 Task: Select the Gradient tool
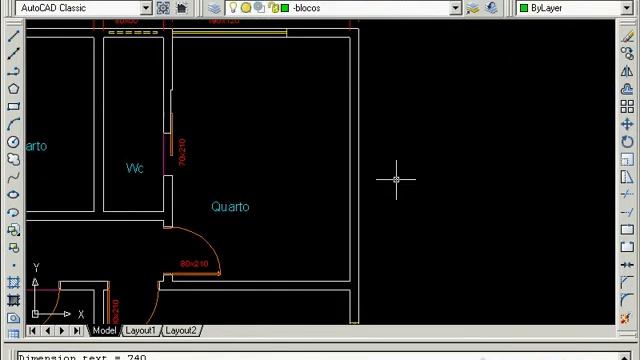pos(13,301)
